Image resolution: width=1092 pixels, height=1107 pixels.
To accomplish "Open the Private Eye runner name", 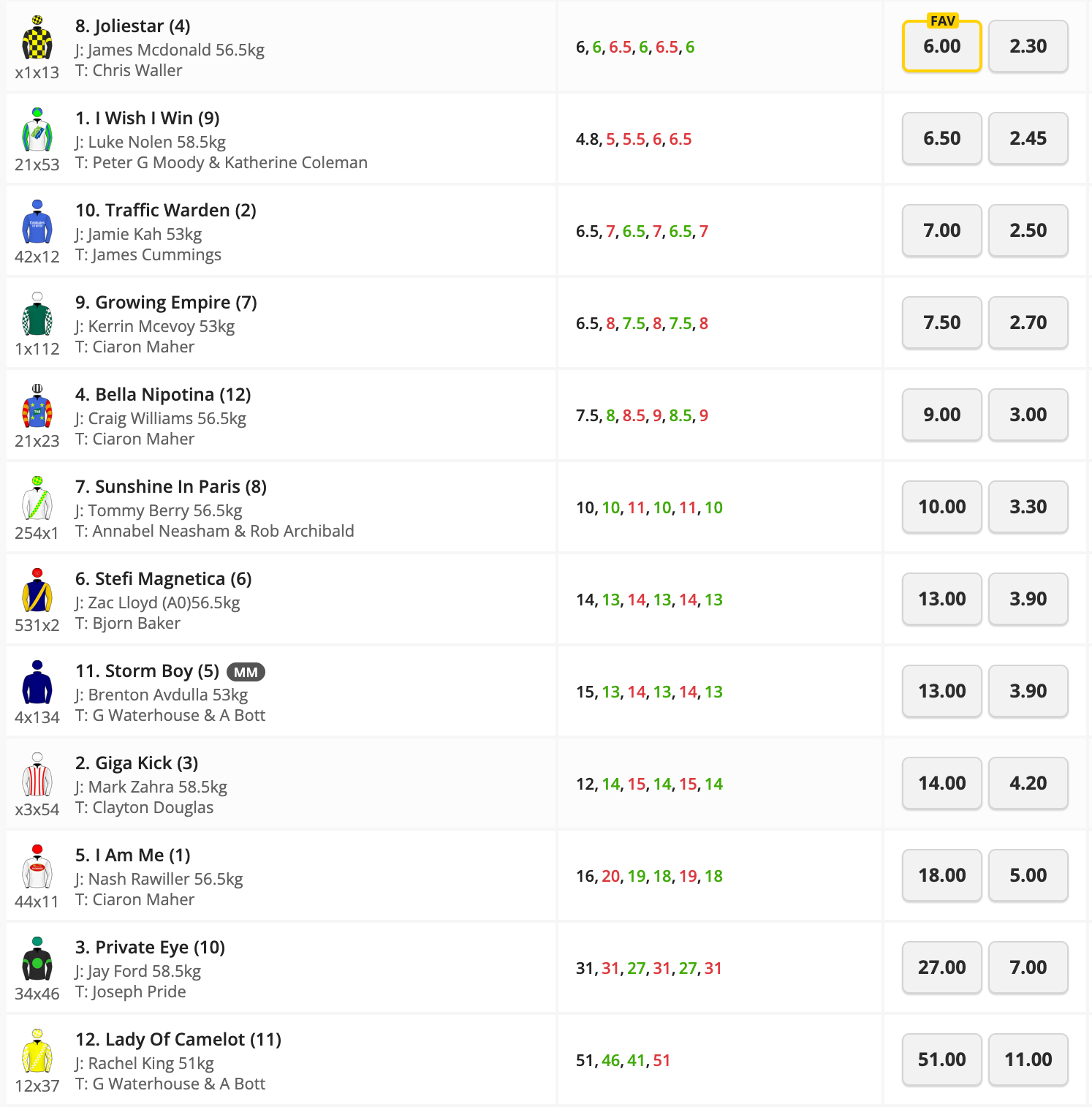I will click(x=150, y=948).
